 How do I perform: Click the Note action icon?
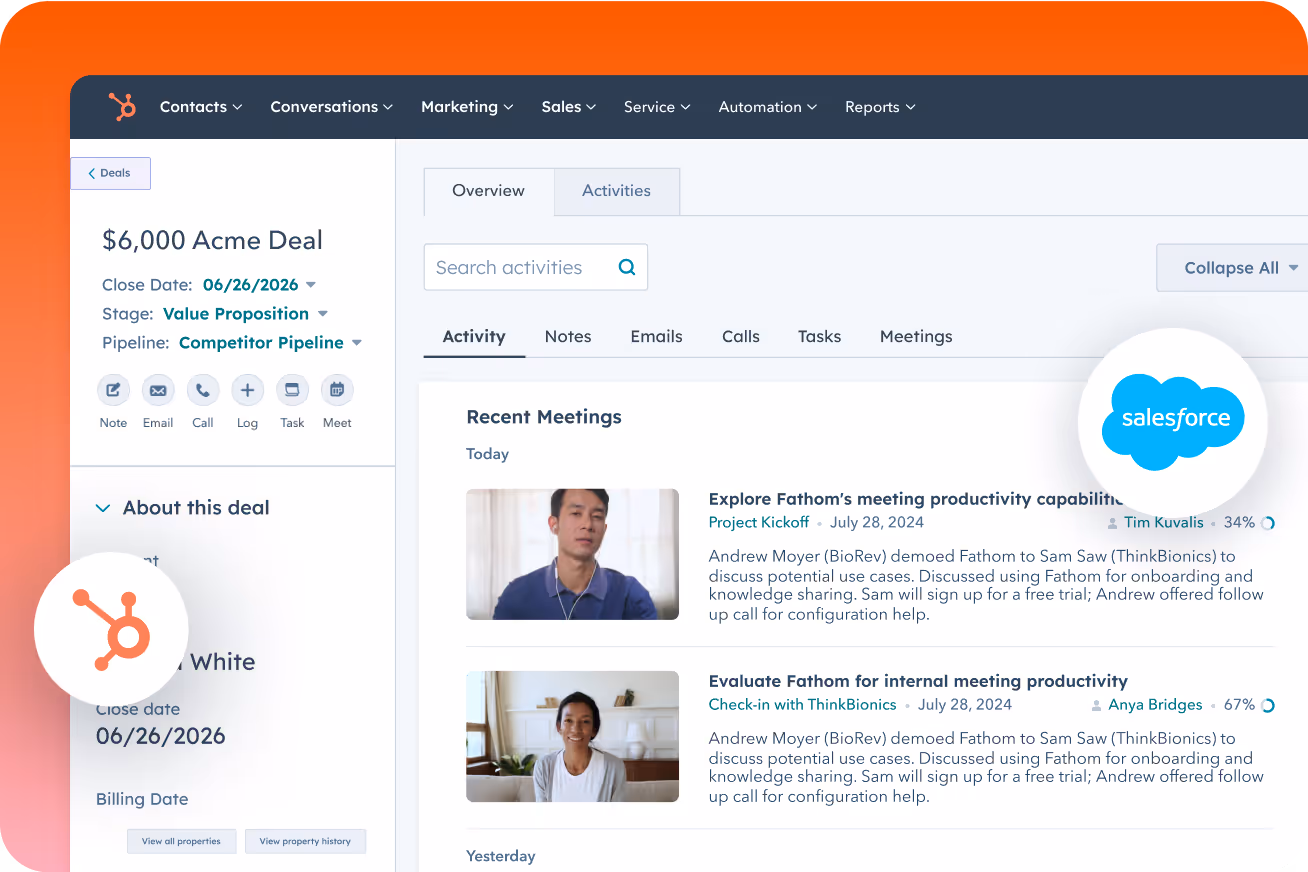pos(113,390)
